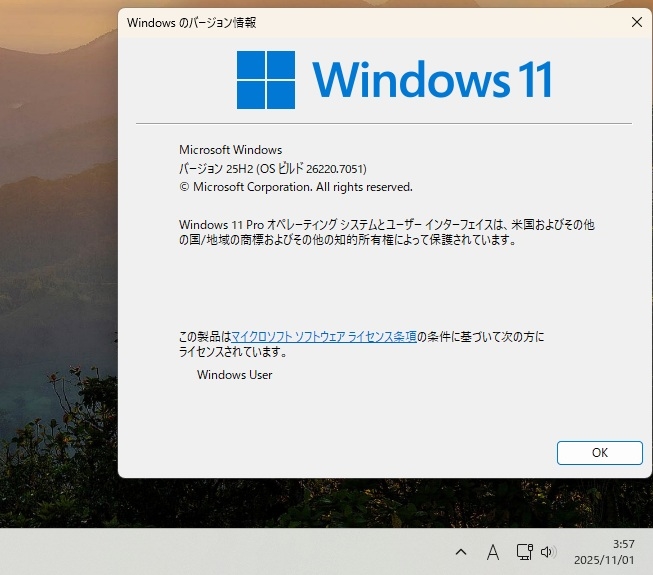Open the マイクロソフト ソフトウェア ライセンス条項 link
653x575 pixels.
click(324, 336)
